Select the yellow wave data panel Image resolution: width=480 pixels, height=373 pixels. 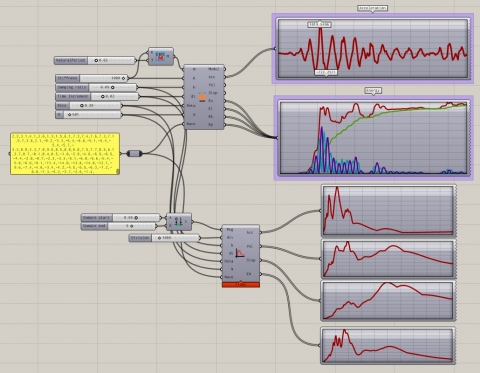(x=65, y=153)
